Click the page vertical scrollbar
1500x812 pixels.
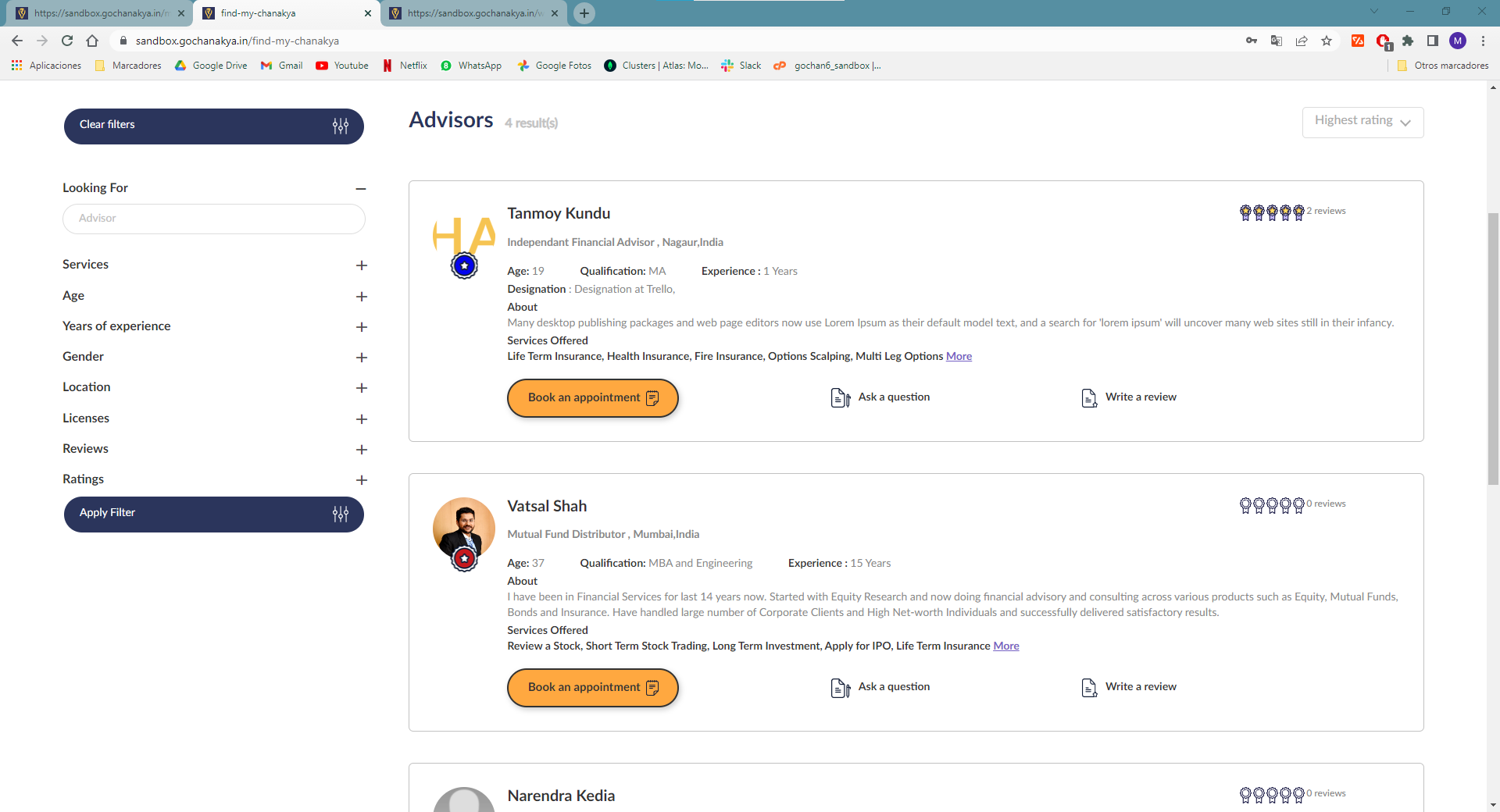(1493, 349)
